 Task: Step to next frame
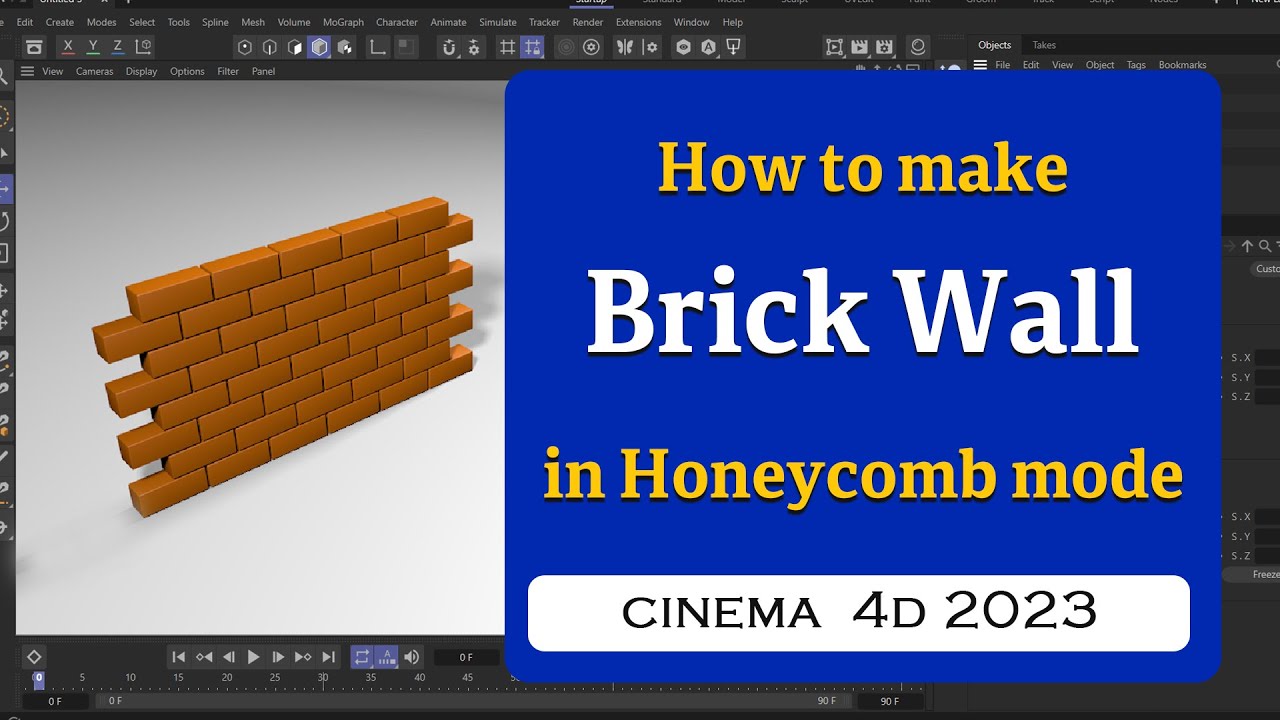point(278,657)
